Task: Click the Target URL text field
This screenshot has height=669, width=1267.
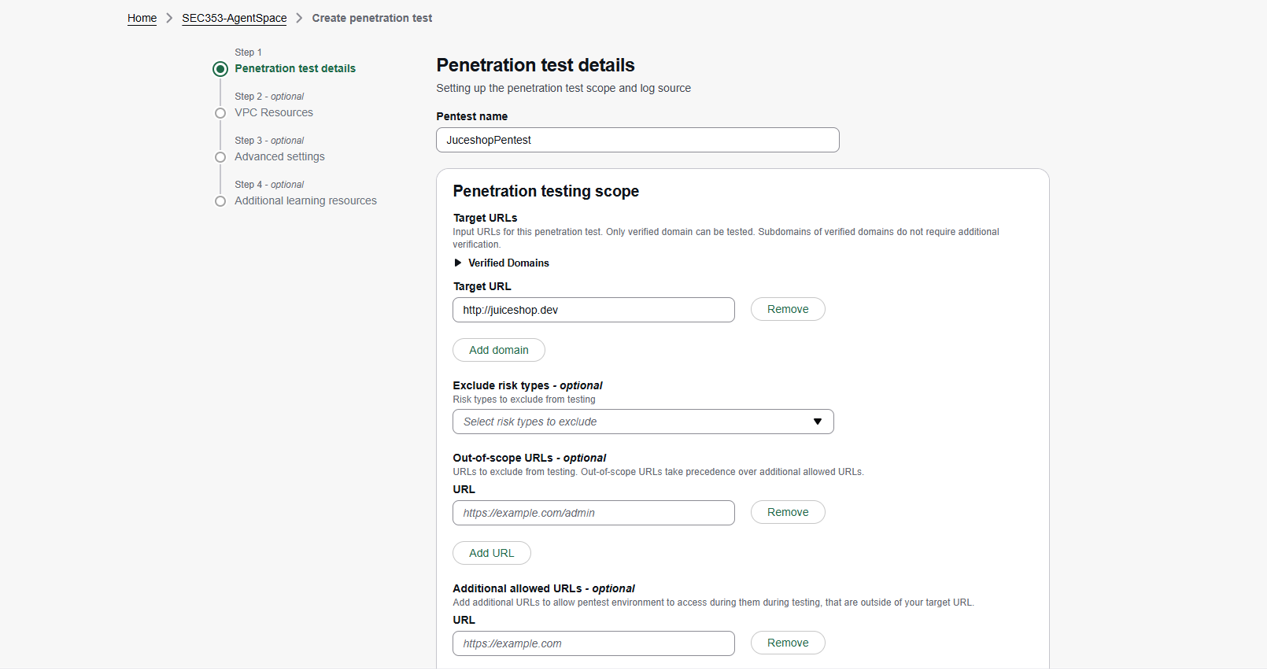Action: [593, 310]
